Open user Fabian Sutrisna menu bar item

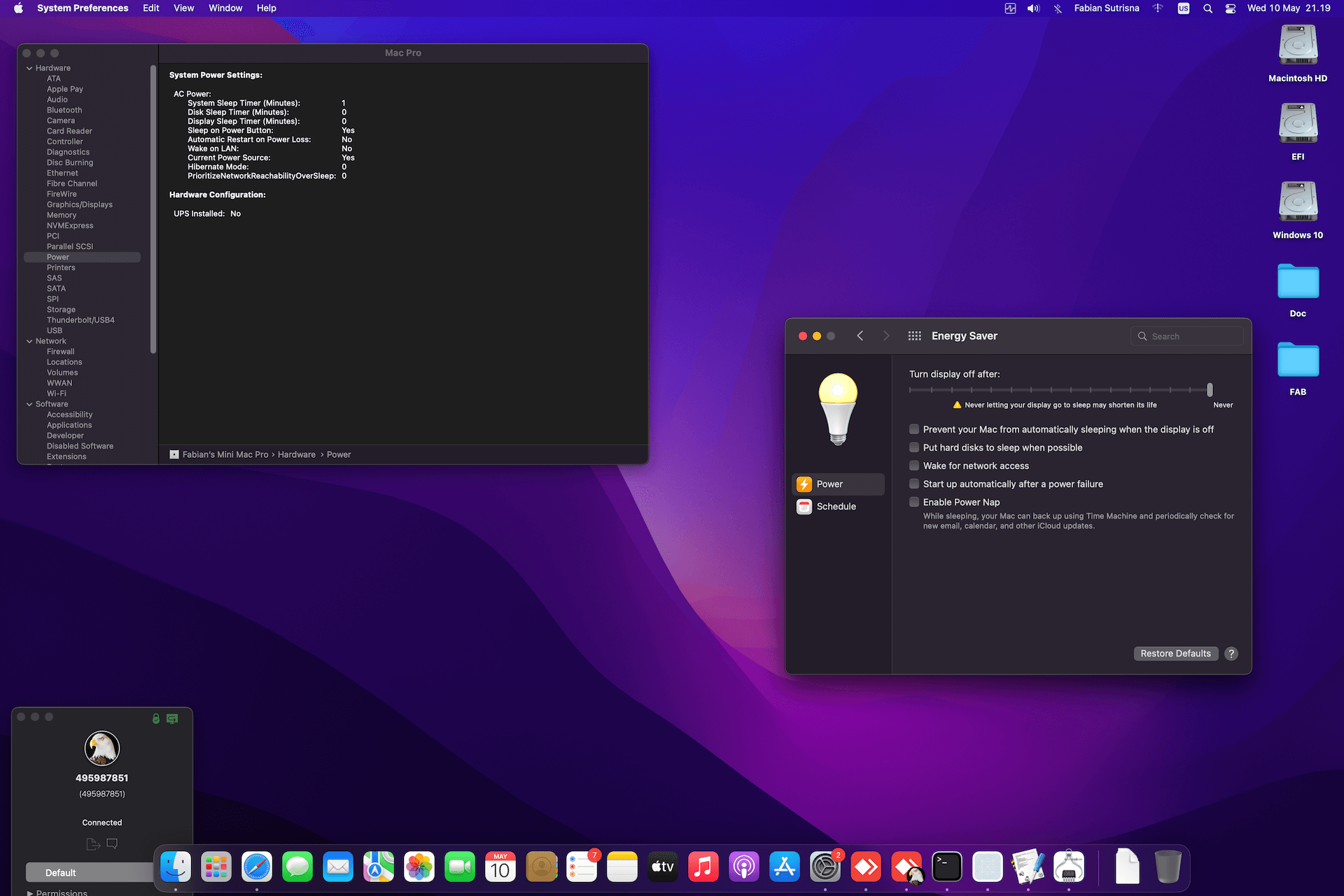point(1107,8)
